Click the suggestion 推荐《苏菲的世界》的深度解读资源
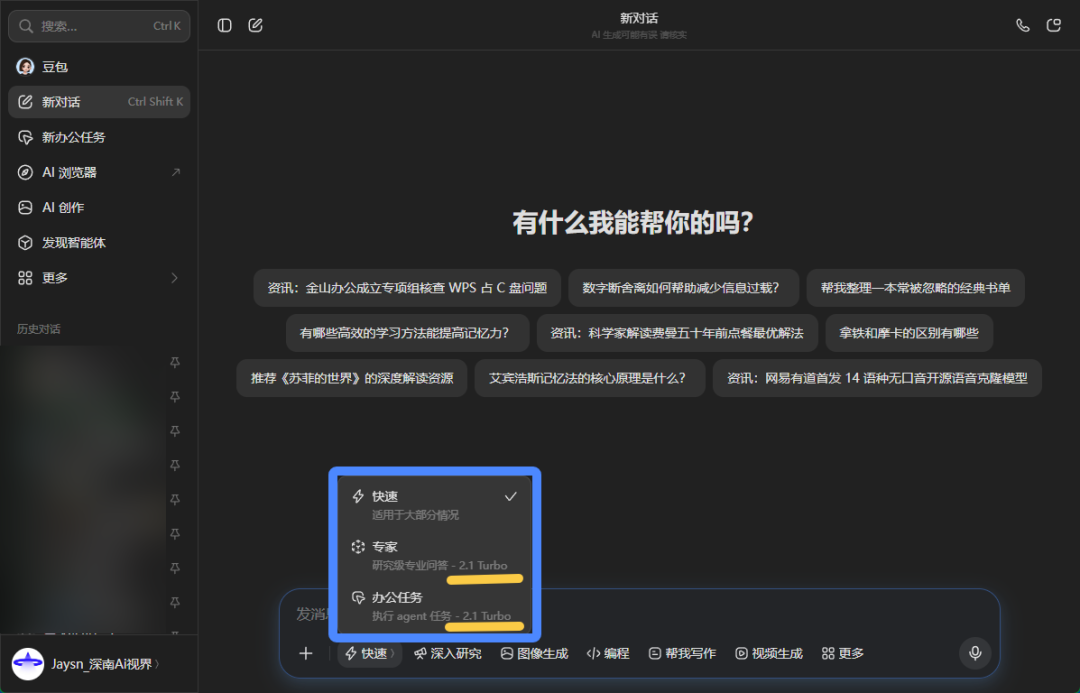This screenshot has width=1080, height=693. point(351,378)
